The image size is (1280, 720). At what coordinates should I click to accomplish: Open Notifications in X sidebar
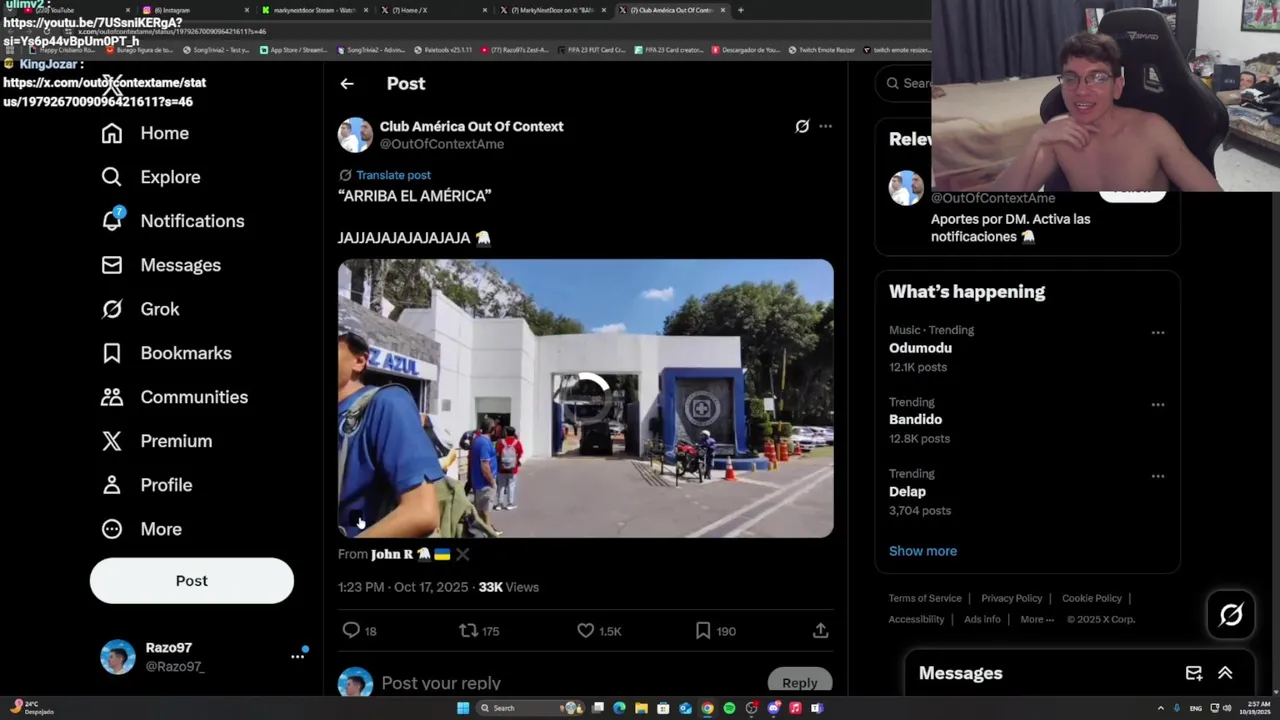pyautogui.click(x=173, y=221)
